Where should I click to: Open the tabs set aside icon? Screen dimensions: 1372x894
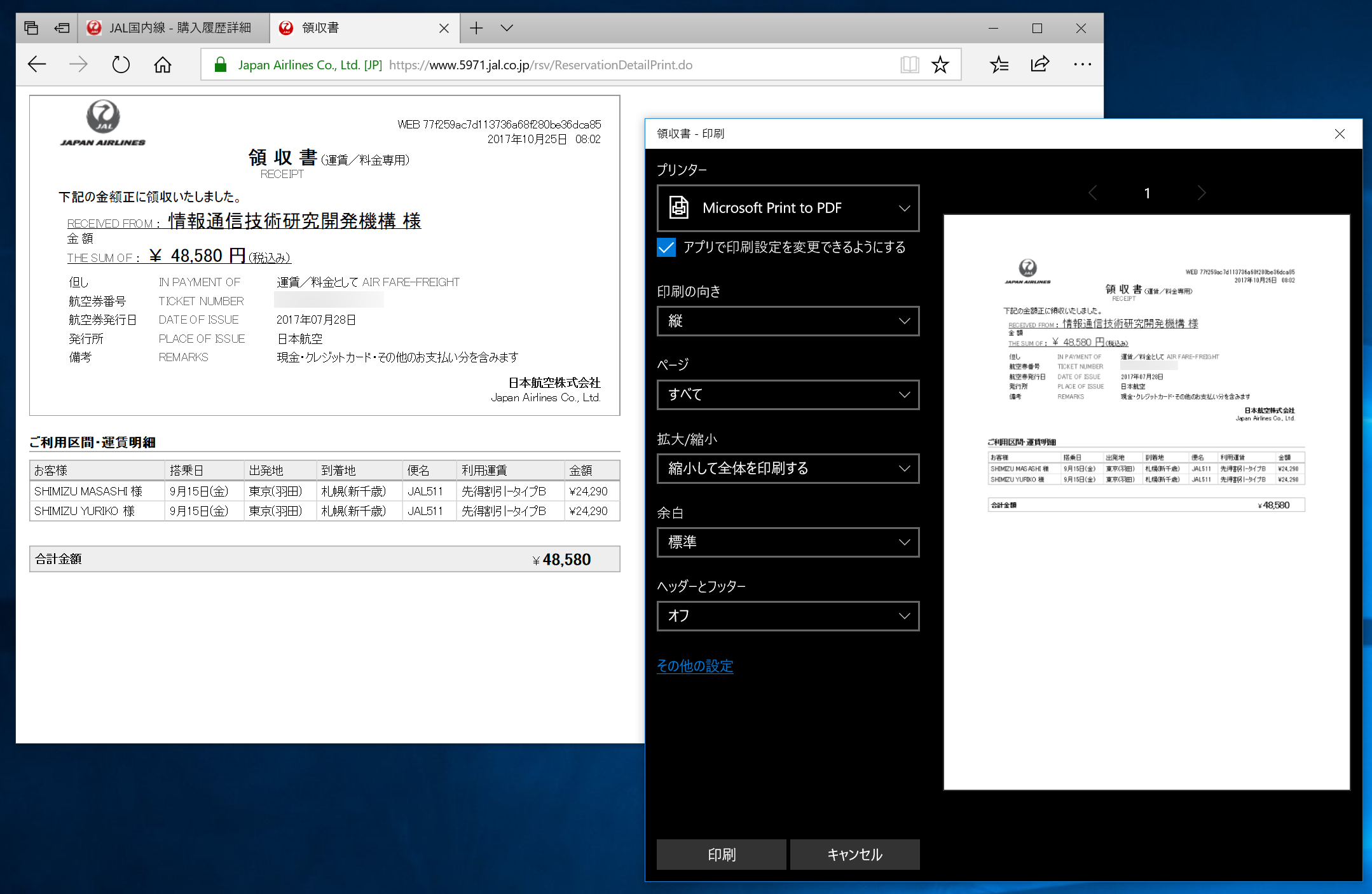point(31,28)
